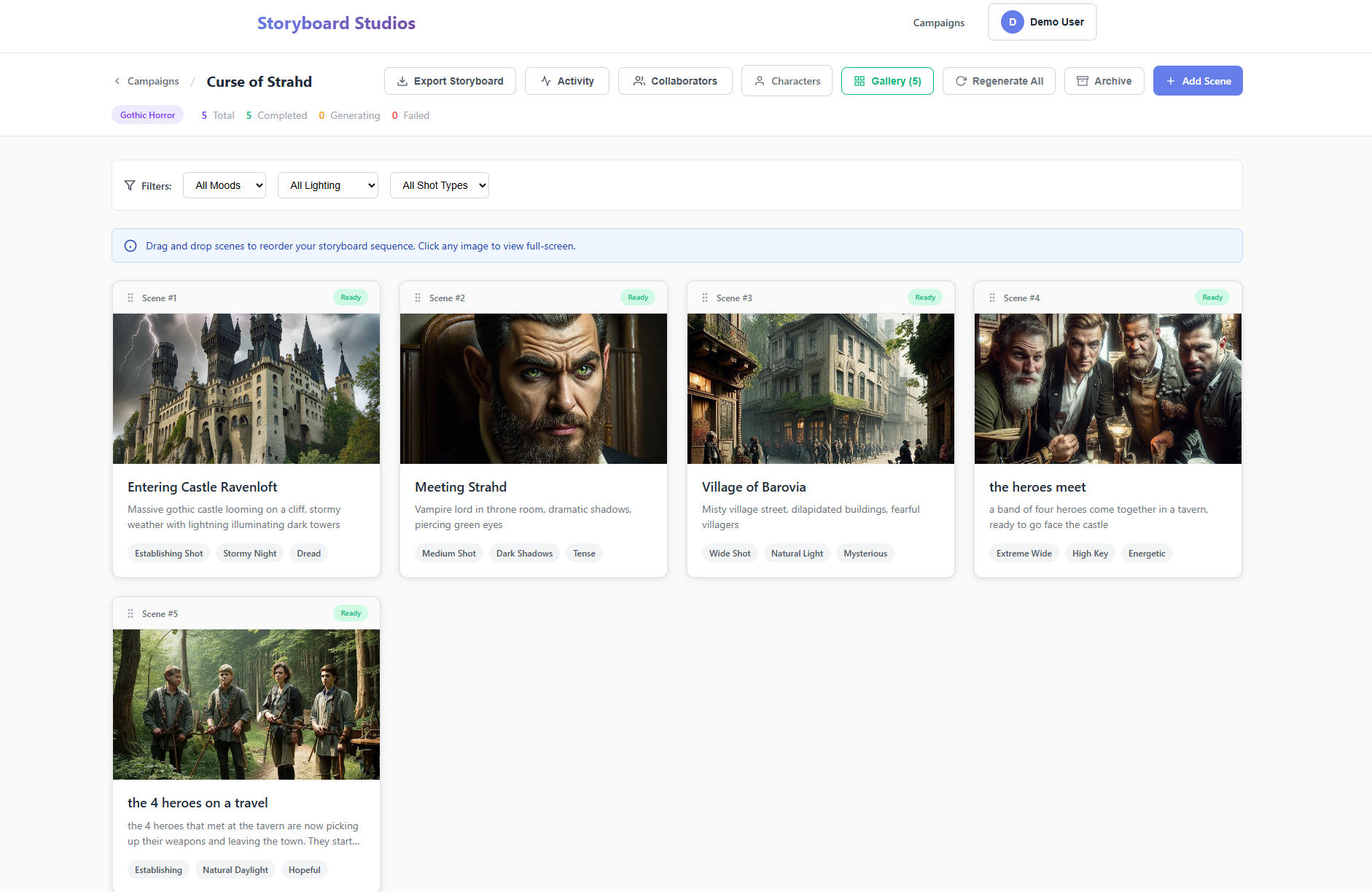The height and width of the screenshot is (892, 1372).
Task: Click Regenerate All button
Action: [x=999, y=81]
